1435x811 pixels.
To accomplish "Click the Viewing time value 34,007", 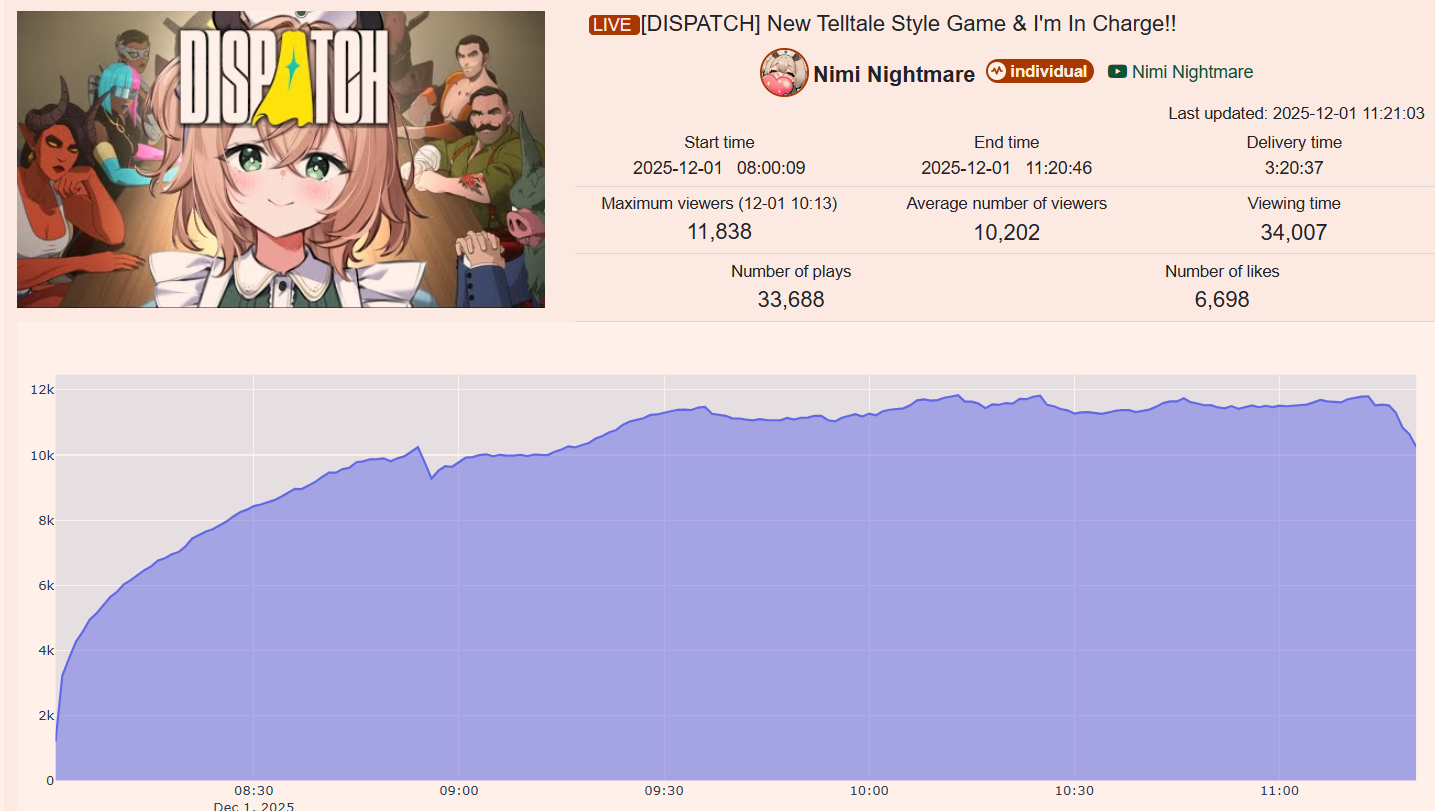I will click(1294, 233).
